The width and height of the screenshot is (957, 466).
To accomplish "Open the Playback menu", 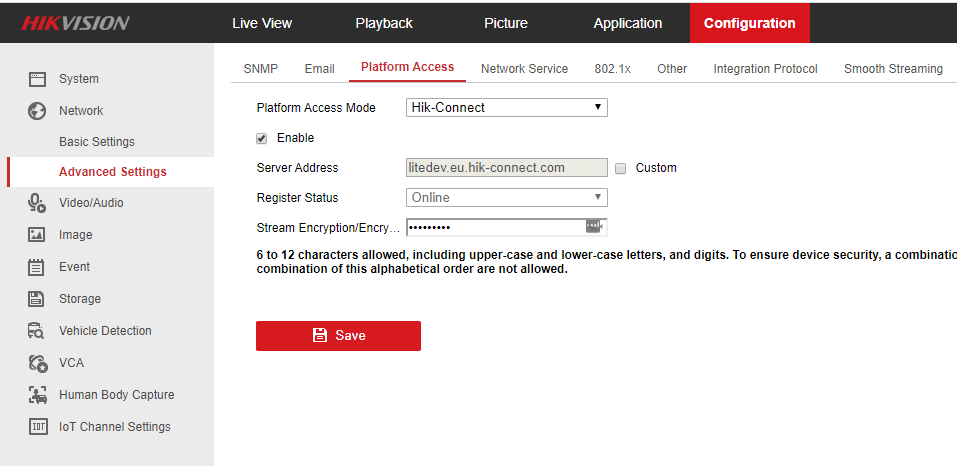I will coord(384,23).
